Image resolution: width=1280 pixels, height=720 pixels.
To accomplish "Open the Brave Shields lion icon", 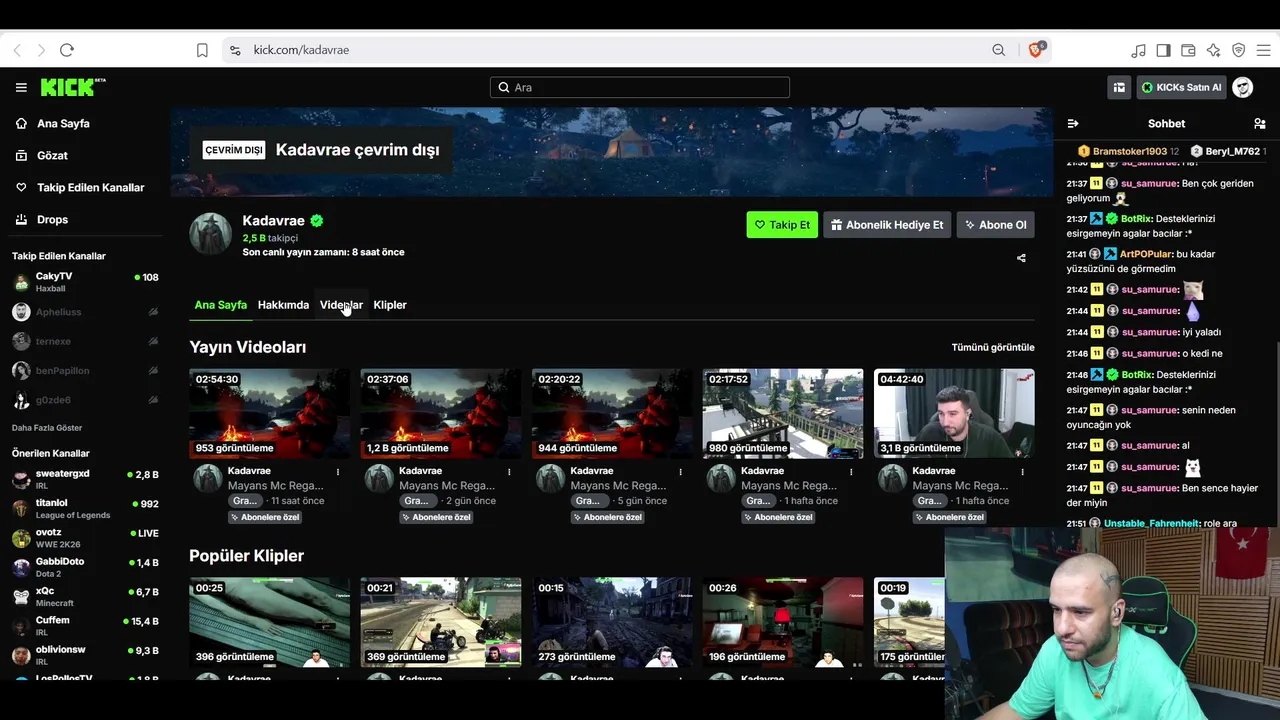I will pos(1036,50).
